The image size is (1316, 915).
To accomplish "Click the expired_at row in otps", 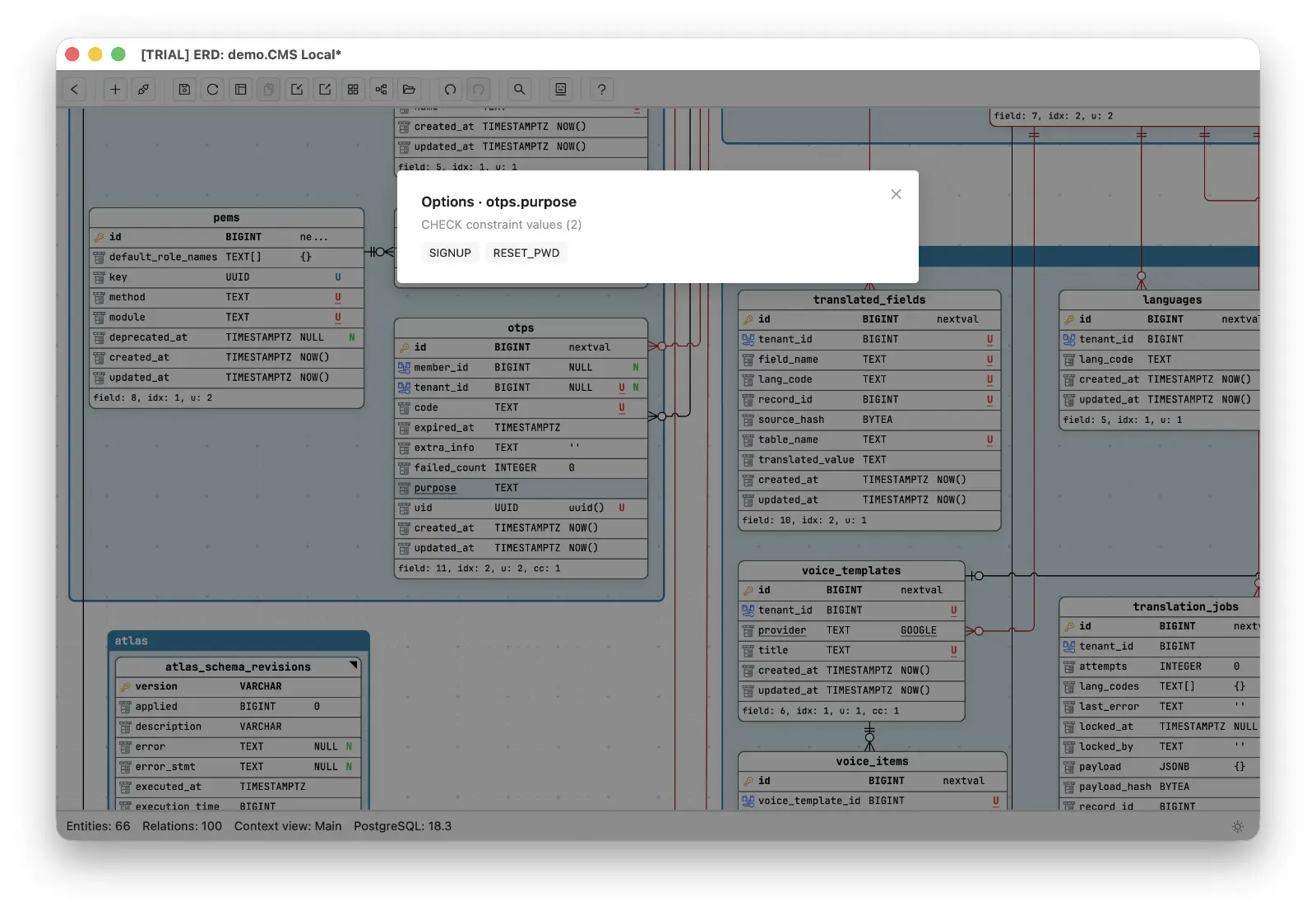I will point(521,428).
